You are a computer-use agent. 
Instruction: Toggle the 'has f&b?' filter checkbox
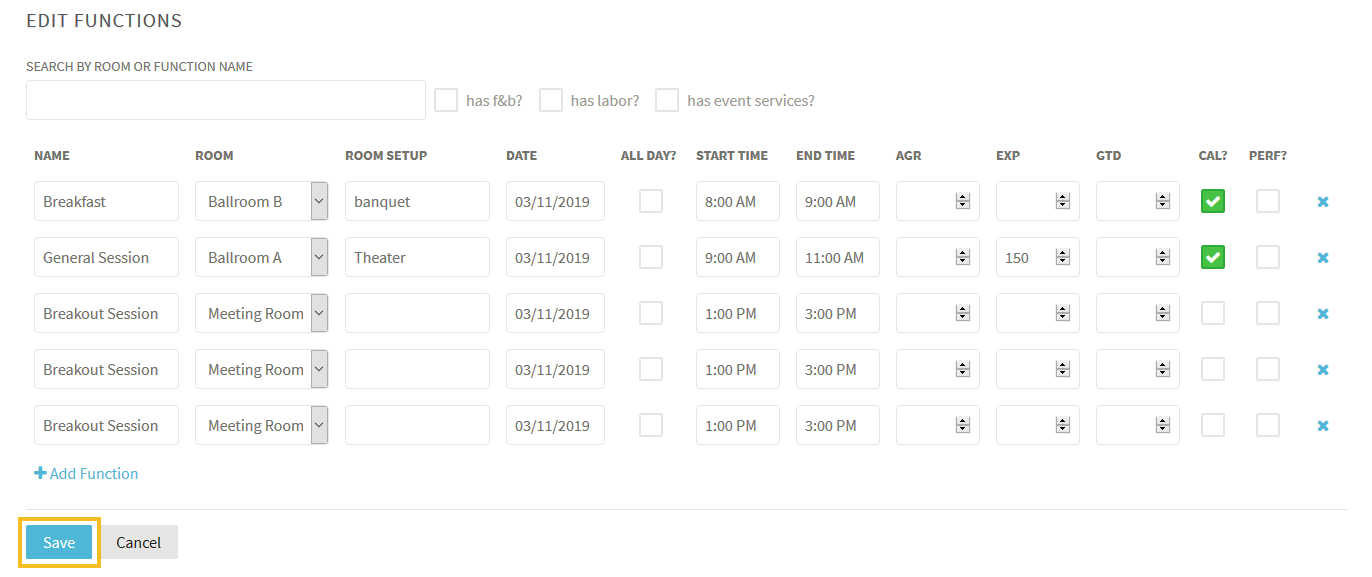pyautogui.click(x=446, y=100)
